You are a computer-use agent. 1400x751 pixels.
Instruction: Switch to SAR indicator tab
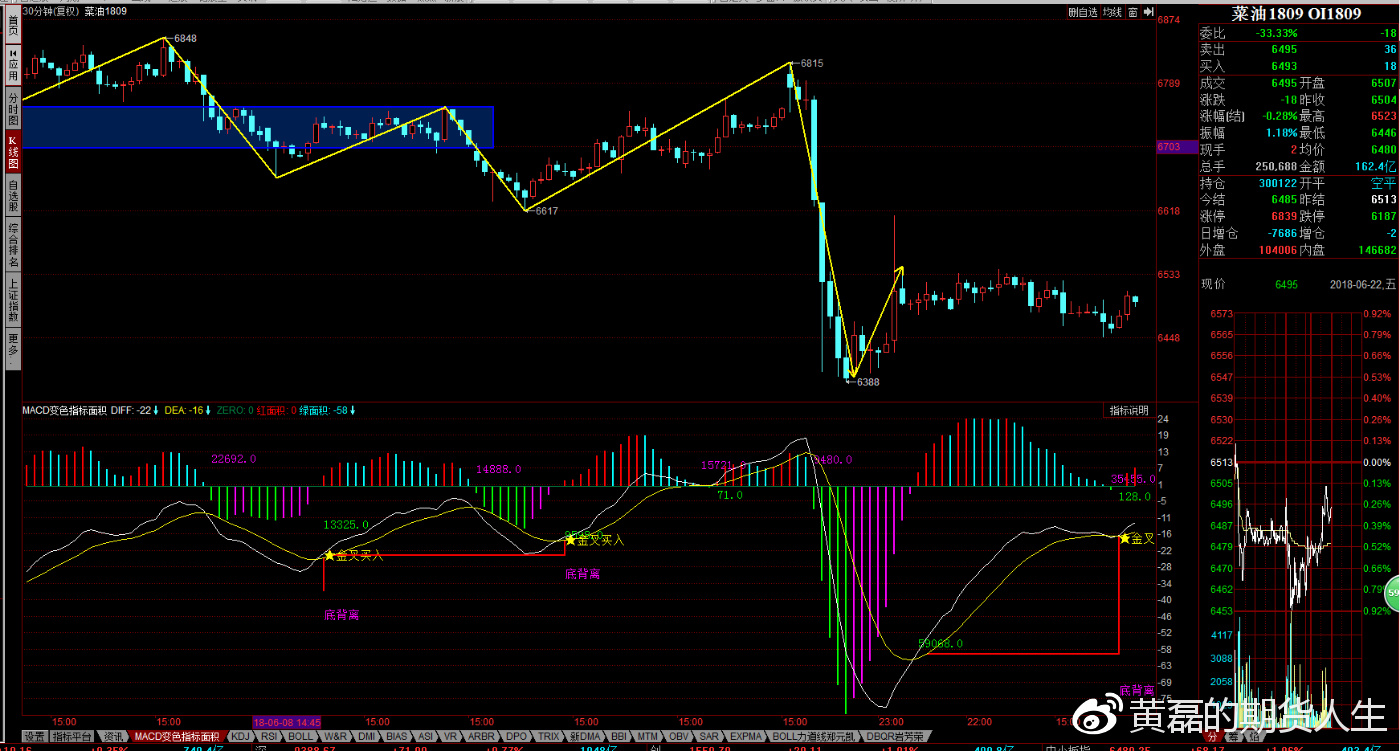709,736
